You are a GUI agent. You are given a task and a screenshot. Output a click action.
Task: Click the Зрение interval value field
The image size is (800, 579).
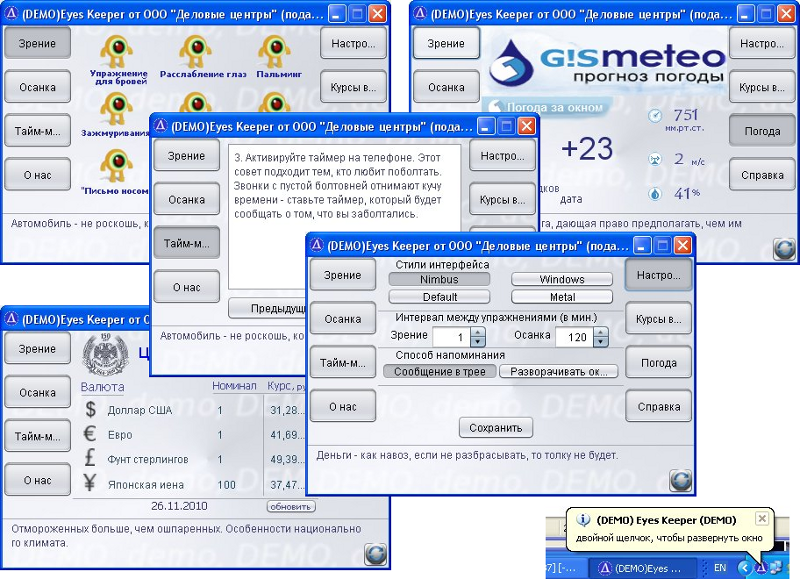pos(452,337)
